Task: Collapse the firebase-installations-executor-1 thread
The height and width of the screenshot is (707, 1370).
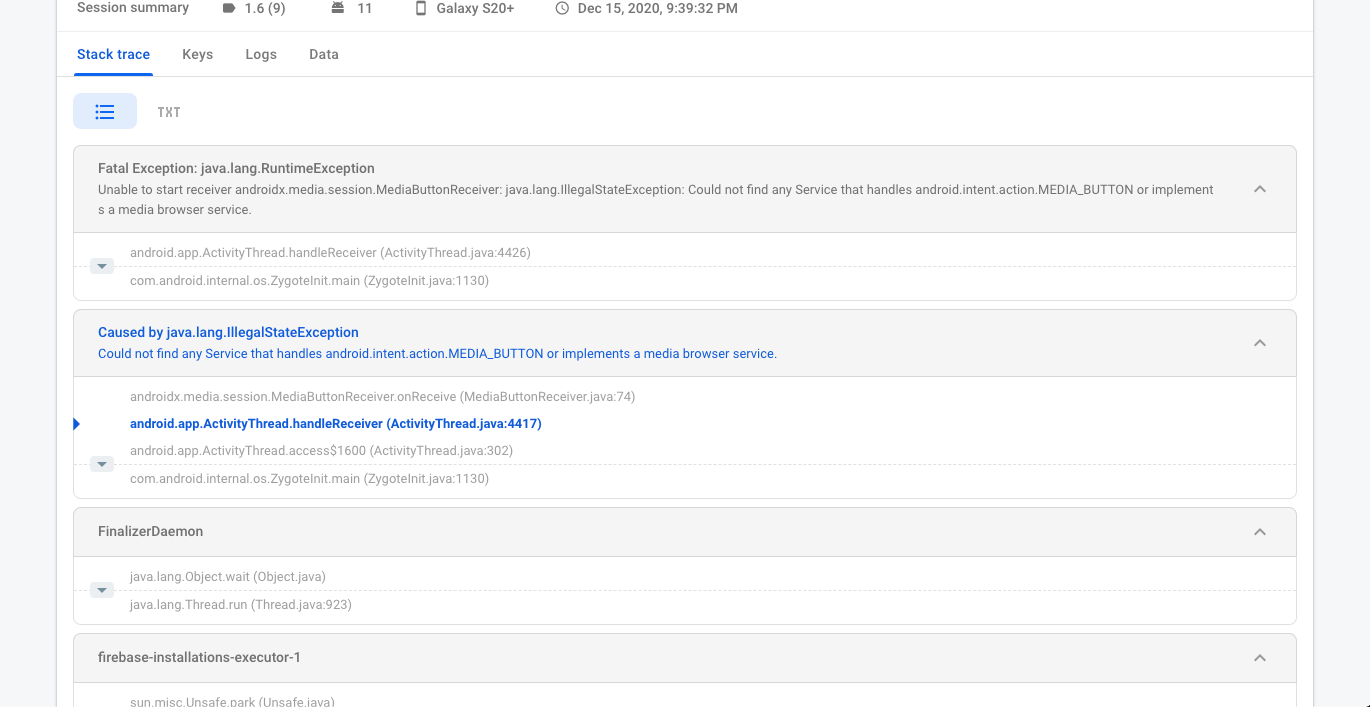Action: (1260, 658)
